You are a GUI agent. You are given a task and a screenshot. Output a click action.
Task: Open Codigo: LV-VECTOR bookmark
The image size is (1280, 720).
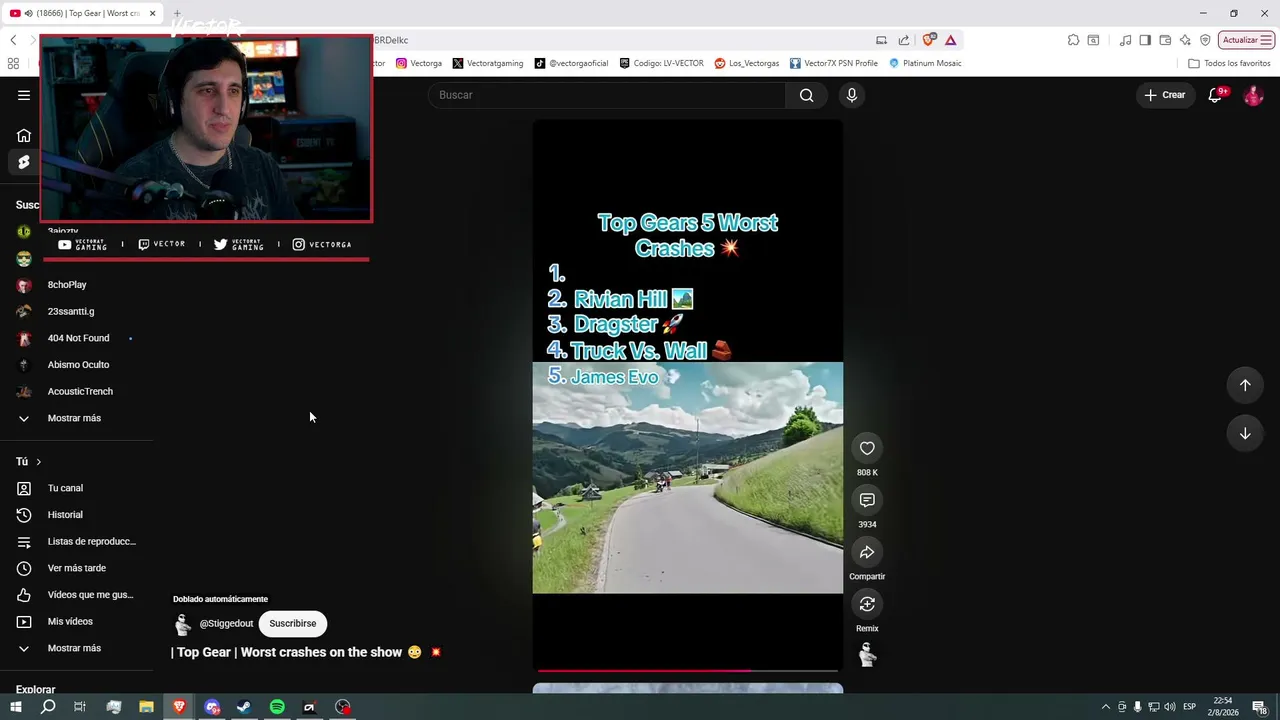coord(661,63)
